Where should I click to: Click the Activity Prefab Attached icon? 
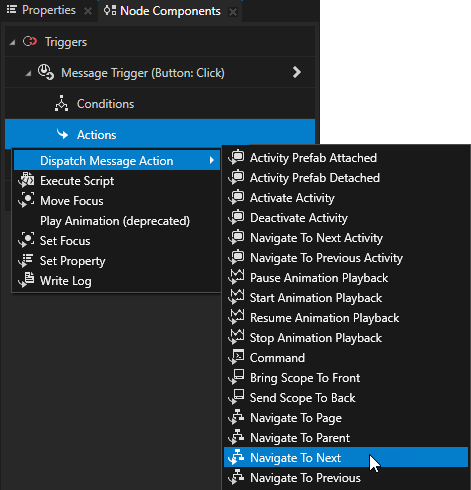[236, 157]
